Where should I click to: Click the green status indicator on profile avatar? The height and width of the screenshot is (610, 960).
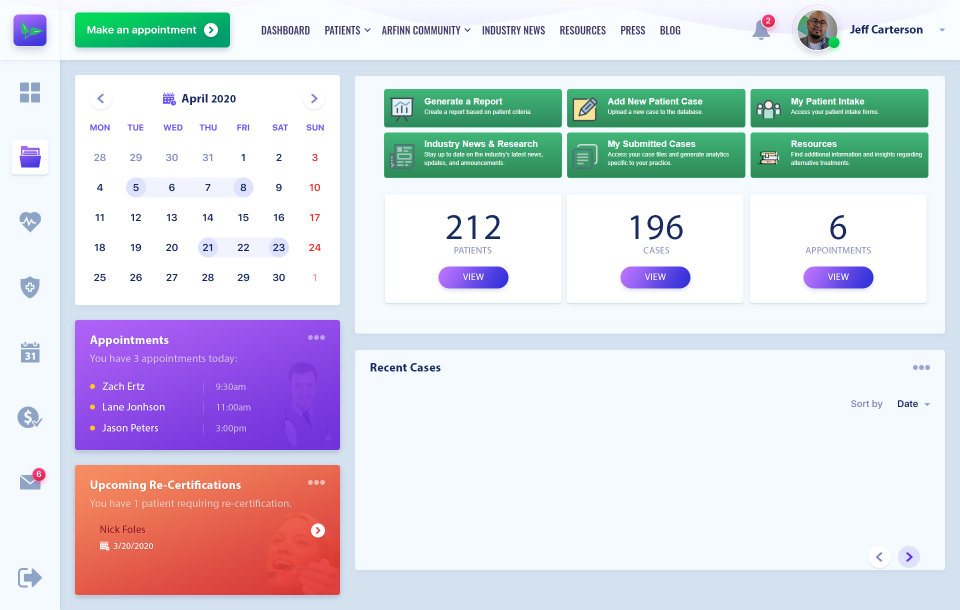pos(834,44)
